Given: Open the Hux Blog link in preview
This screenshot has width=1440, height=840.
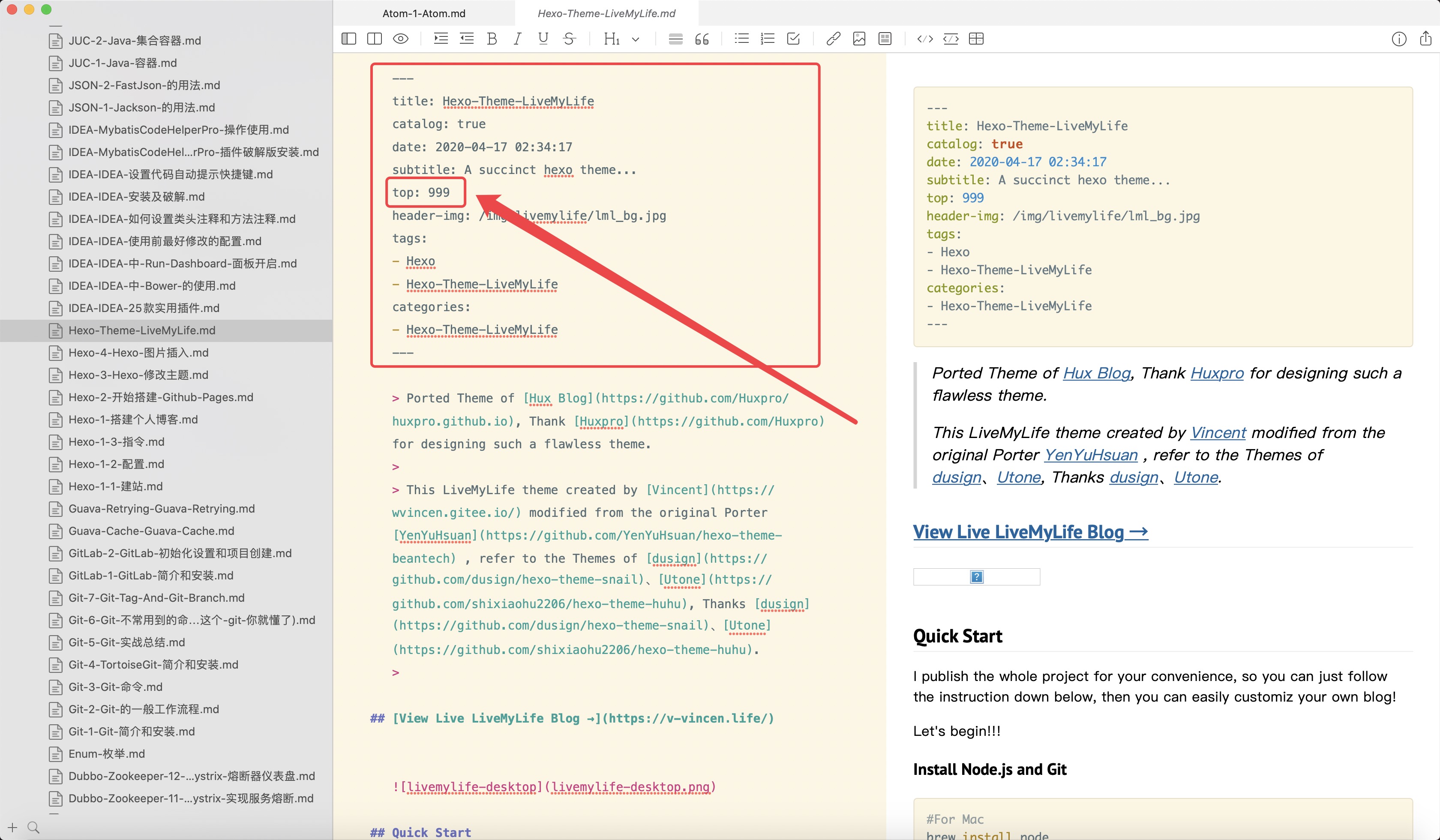Looking at the screenshot, I should point(1096,373).
